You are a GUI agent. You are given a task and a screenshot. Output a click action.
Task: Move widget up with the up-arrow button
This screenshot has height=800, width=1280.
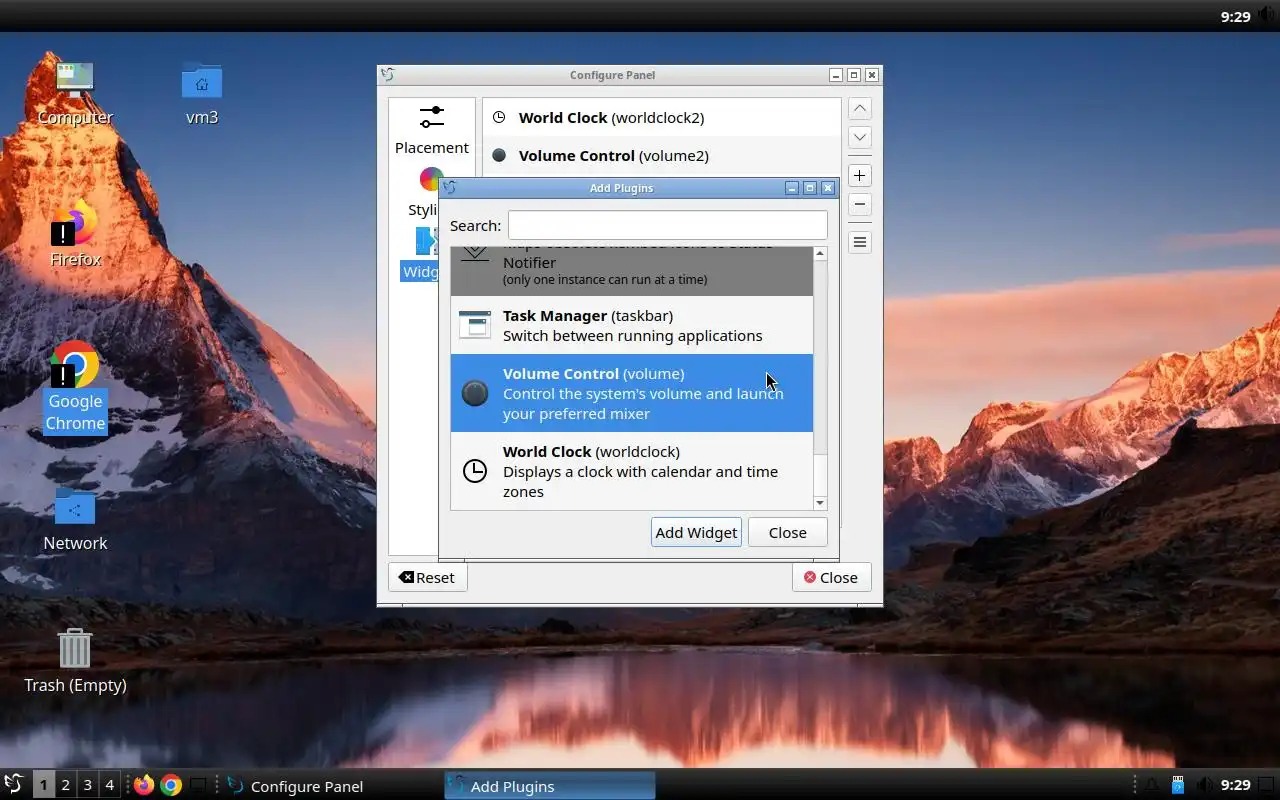click(x=859, y=108)
